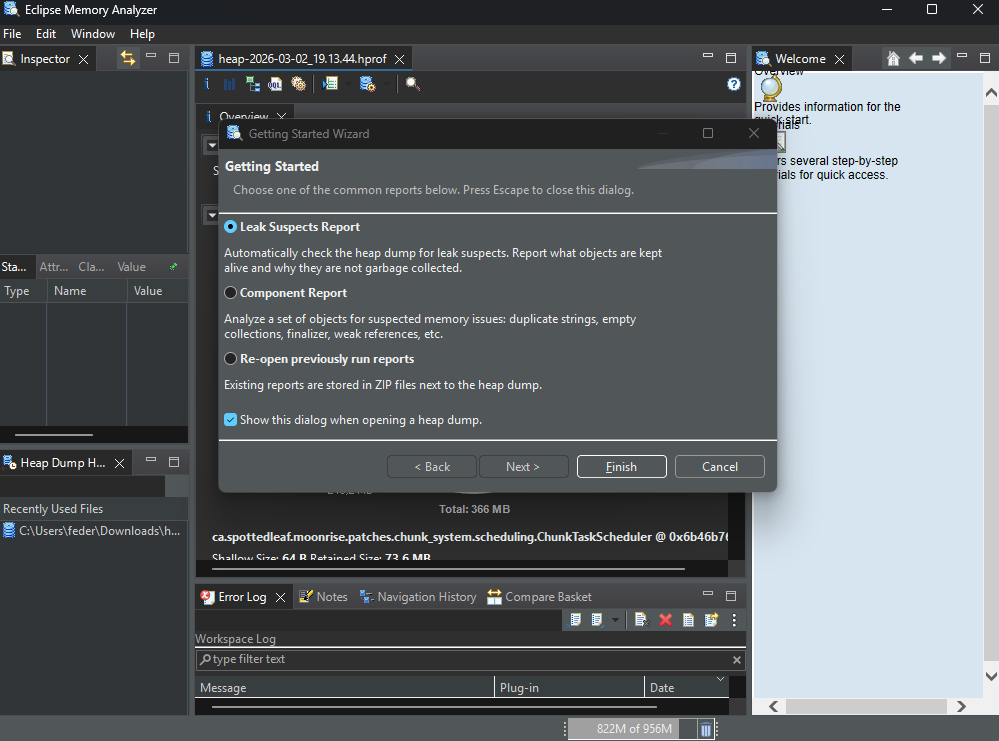This screenshot has height=741, width=999.
Task: Click the Home icon in the Welcome panel
Action: pos(893,59)
